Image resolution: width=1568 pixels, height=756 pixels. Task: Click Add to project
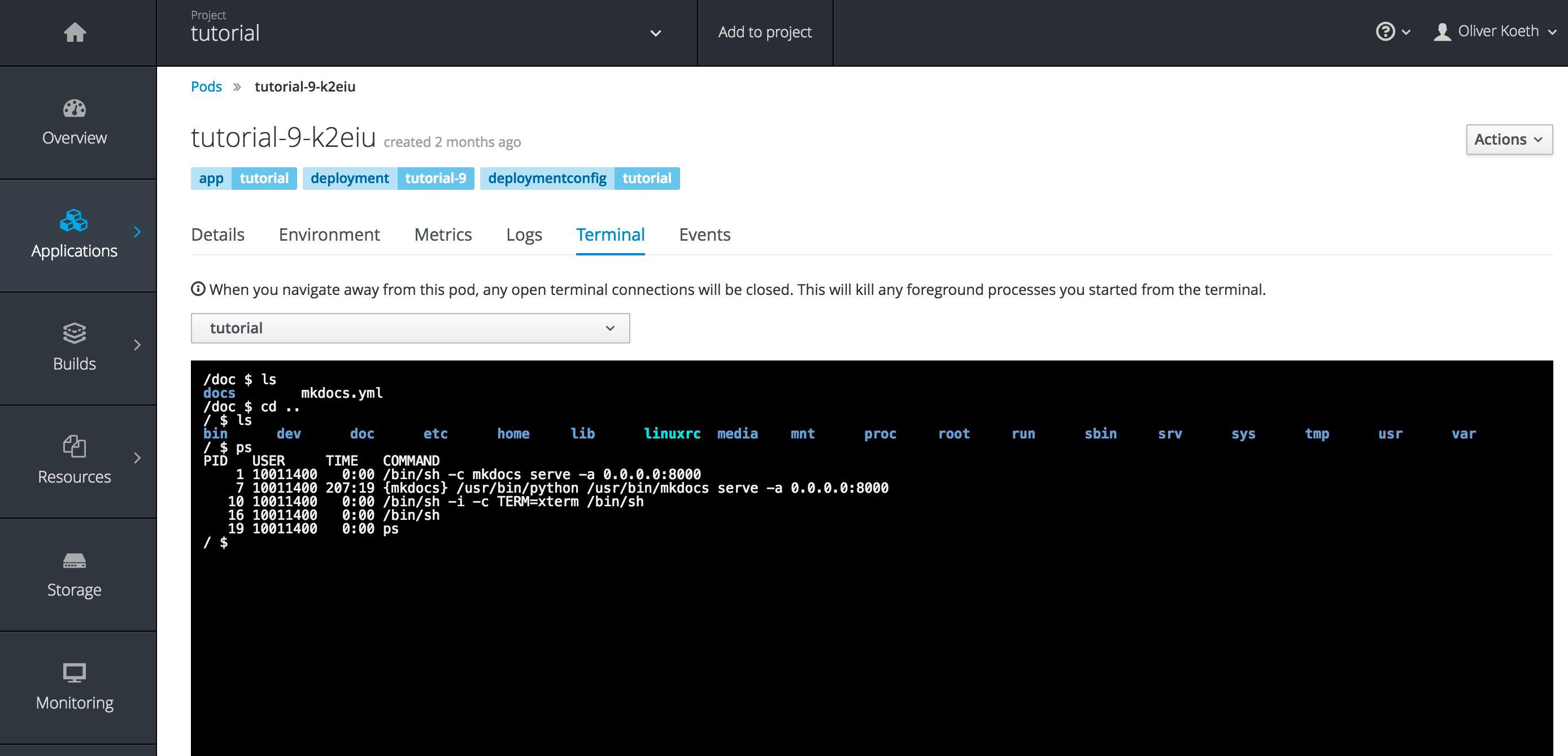(765, 32)
